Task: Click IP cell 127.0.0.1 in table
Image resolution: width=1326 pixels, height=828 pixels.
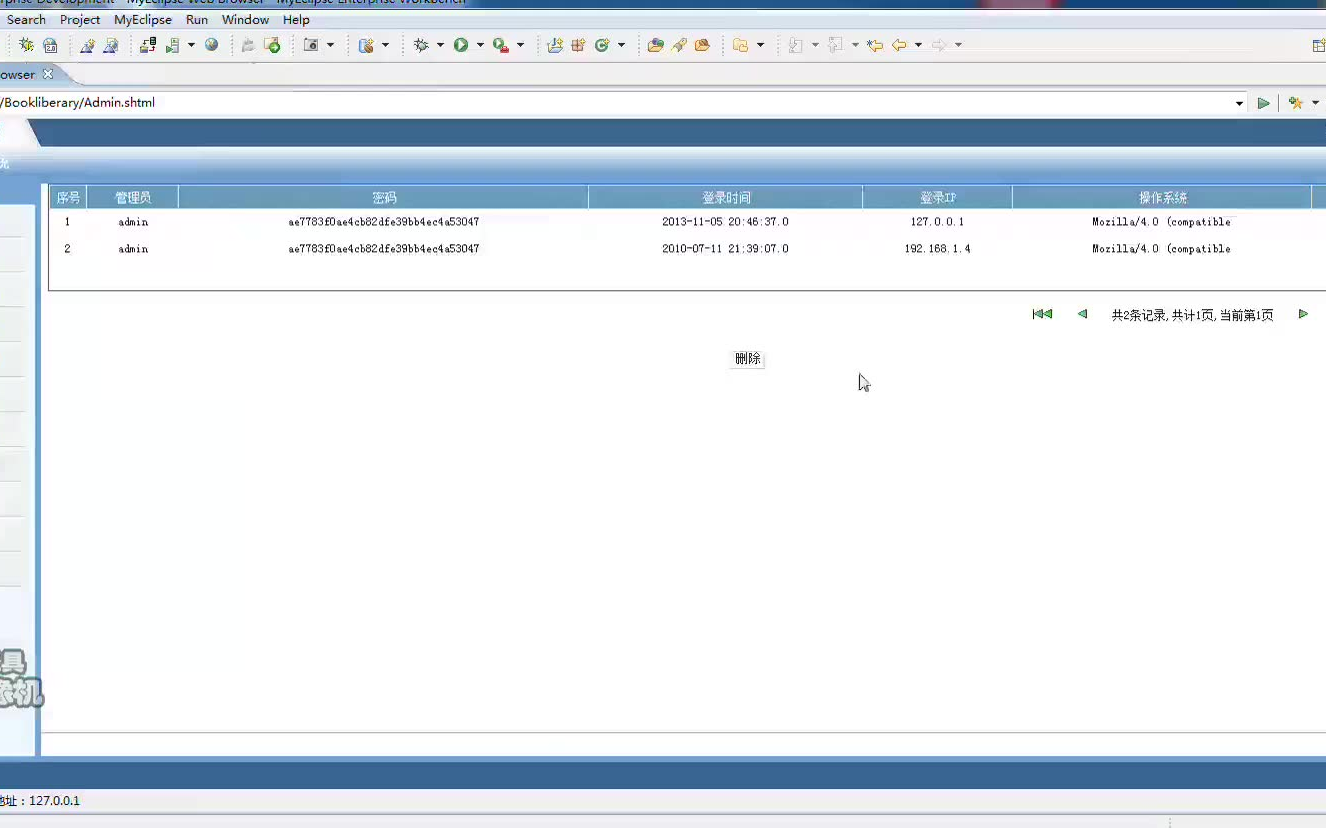Action: click(938, 222)
